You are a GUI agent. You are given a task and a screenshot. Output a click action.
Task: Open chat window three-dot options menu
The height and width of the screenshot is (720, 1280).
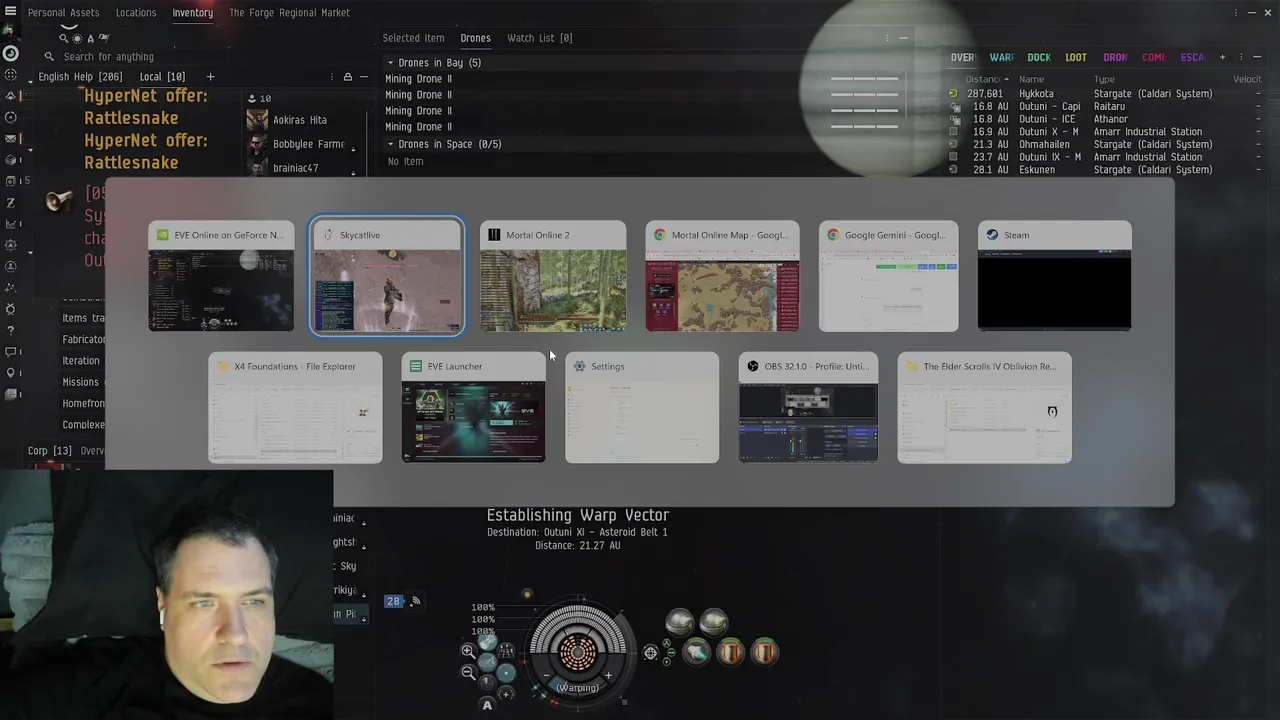(332, 77)
